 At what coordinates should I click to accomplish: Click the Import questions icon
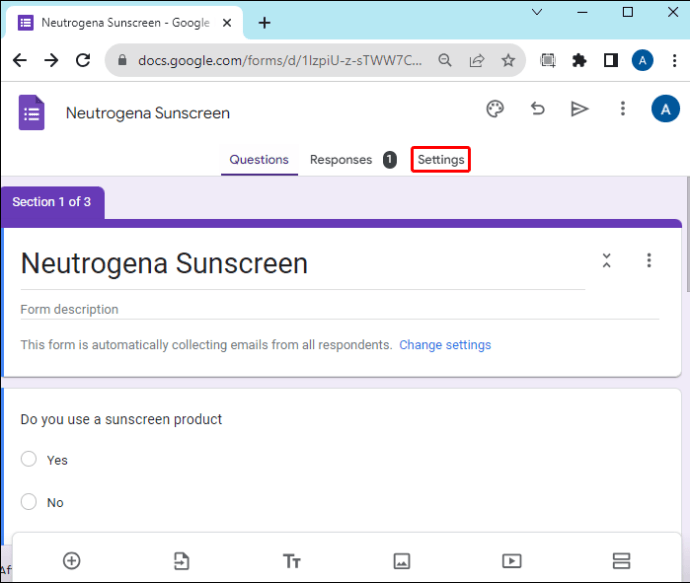(x=181, y=561)
